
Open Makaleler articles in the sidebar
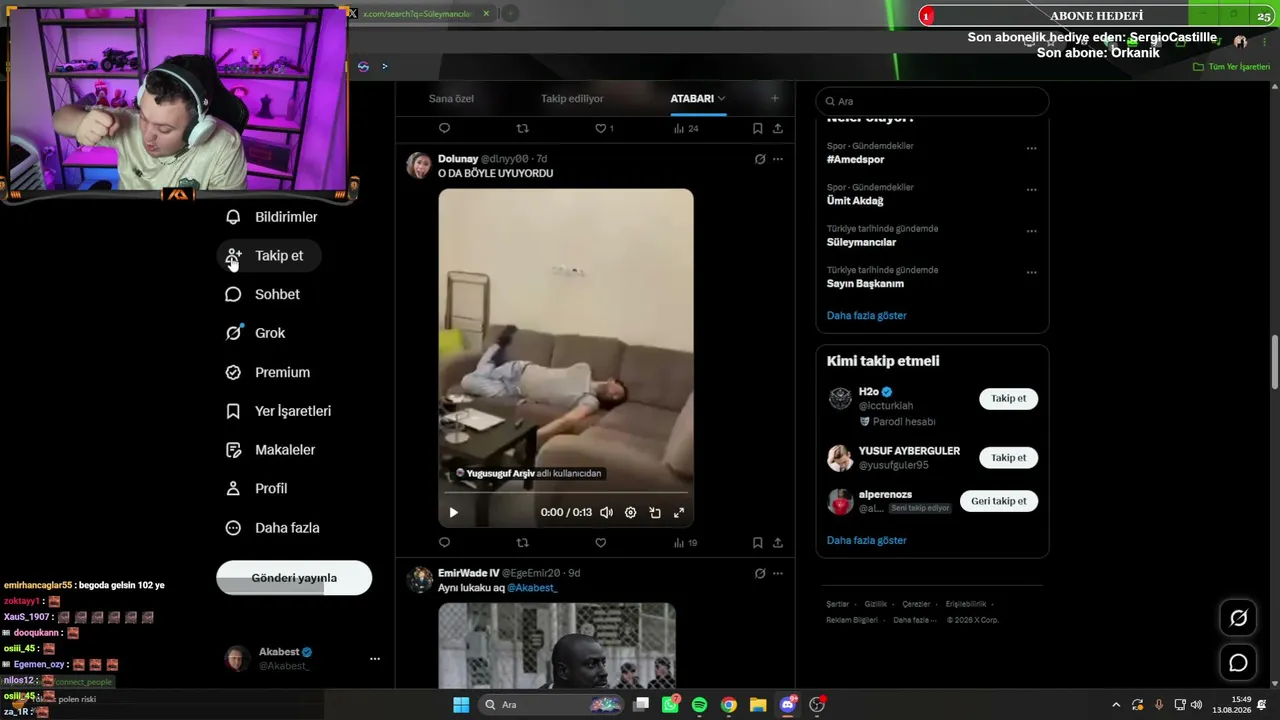271,450
